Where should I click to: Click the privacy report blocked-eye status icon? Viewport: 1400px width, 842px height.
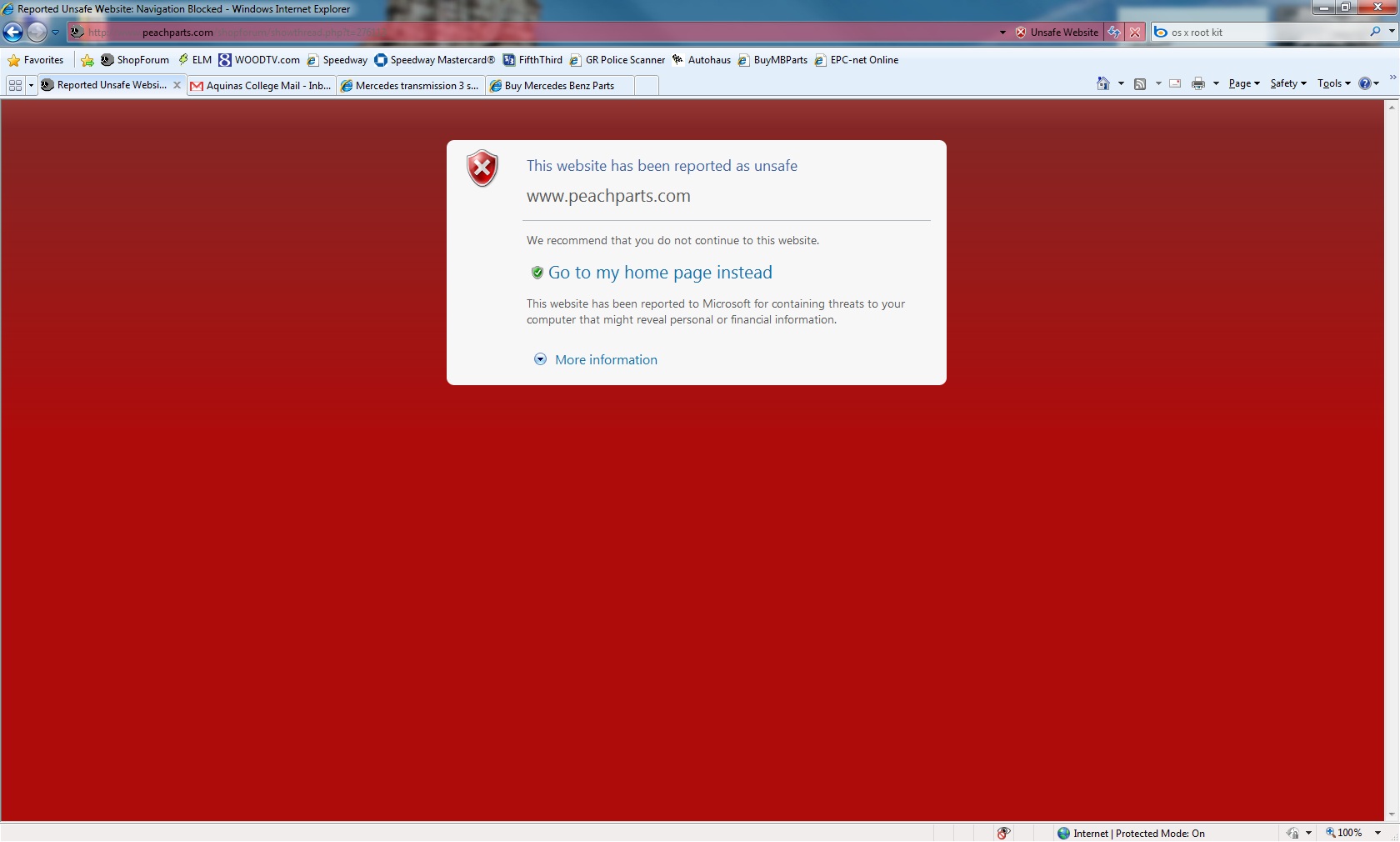pyautogui.click(x=1004, y=833)
